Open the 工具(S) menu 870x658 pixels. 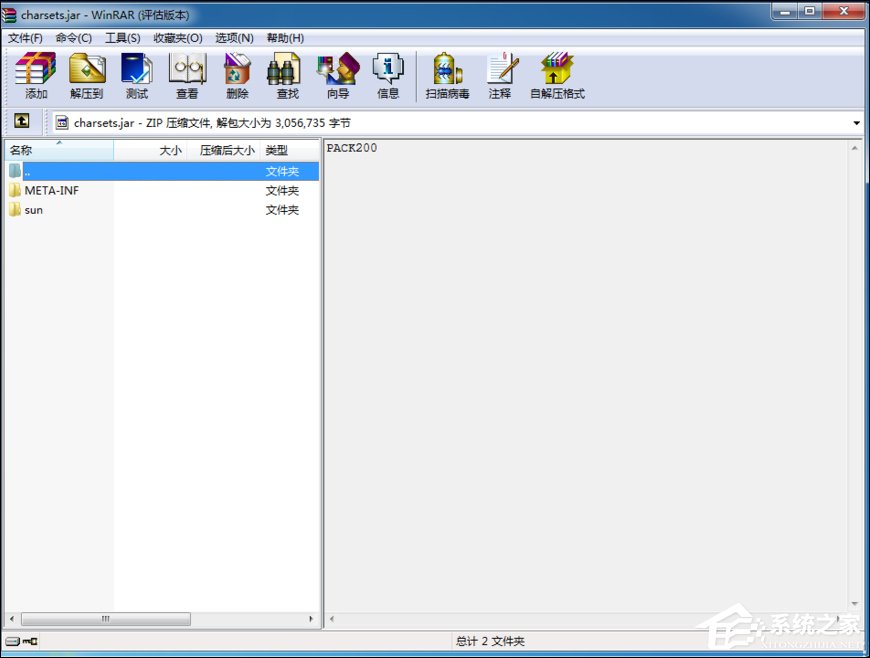(x=118, y=37)
